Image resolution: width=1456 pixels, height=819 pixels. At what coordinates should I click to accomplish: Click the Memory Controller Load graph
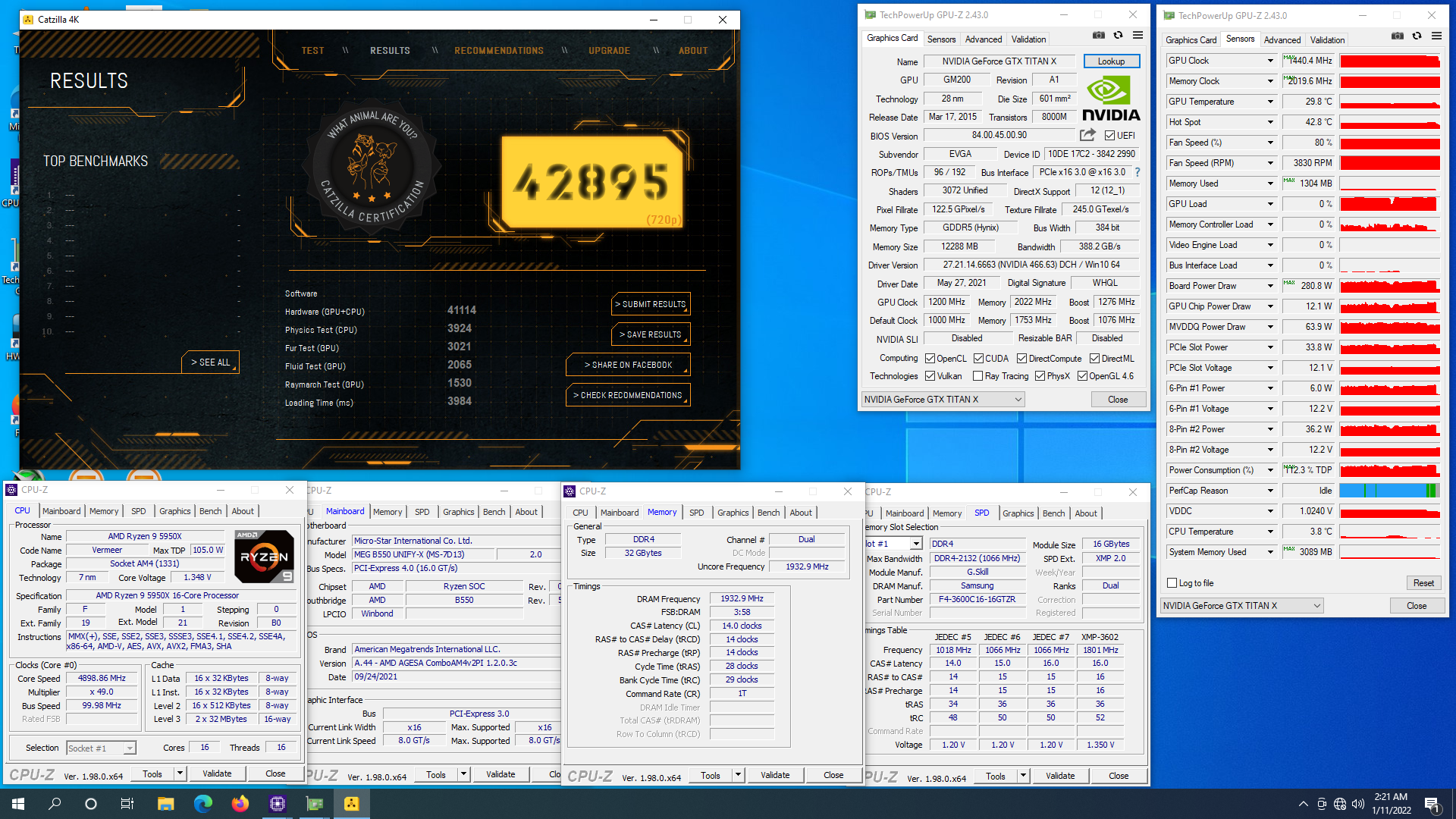(1389, 224)
